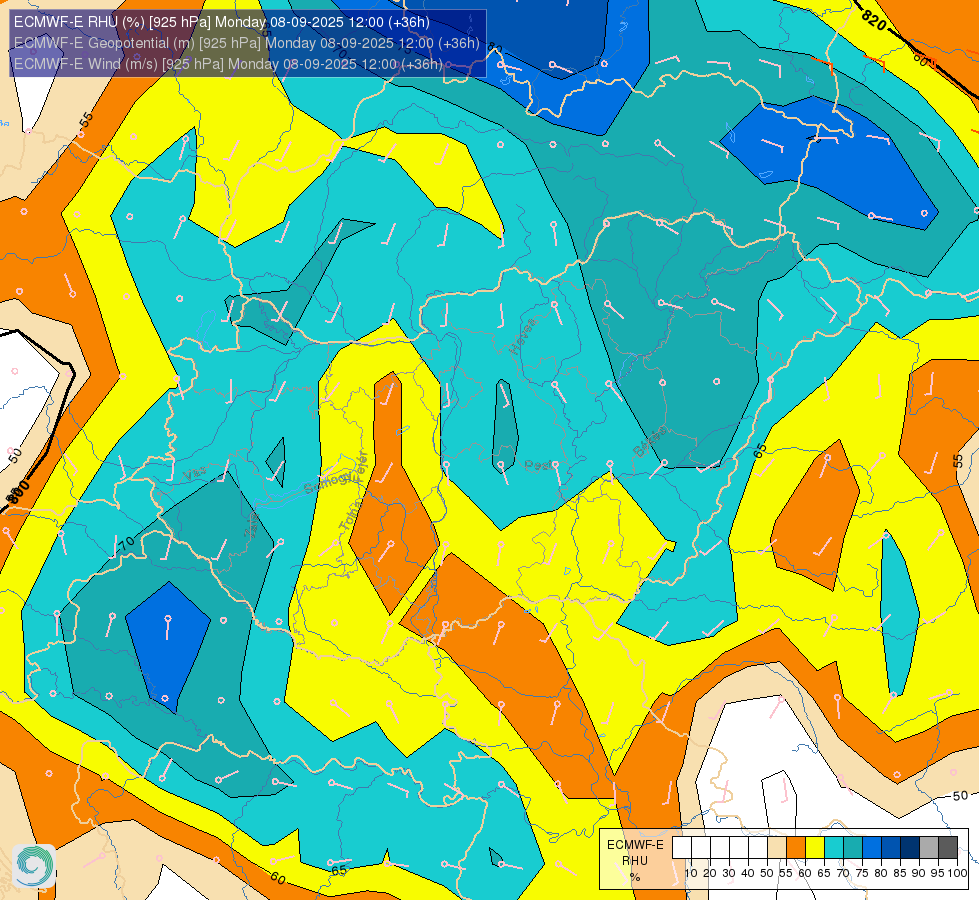Pick the teal 70–75 legend swatch
The width and height of the screenshot is (979, 900).
[x=853, y=848]
